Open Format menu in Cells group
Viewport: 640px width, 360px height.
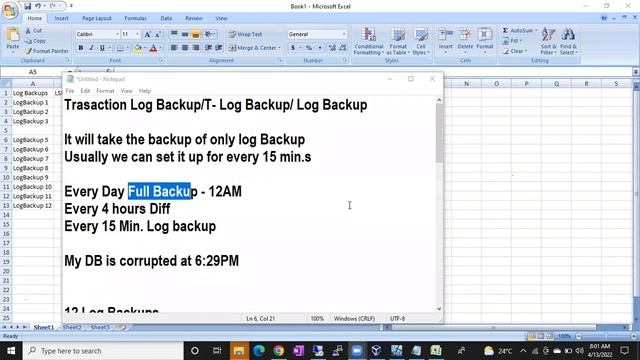coord(485,41)
